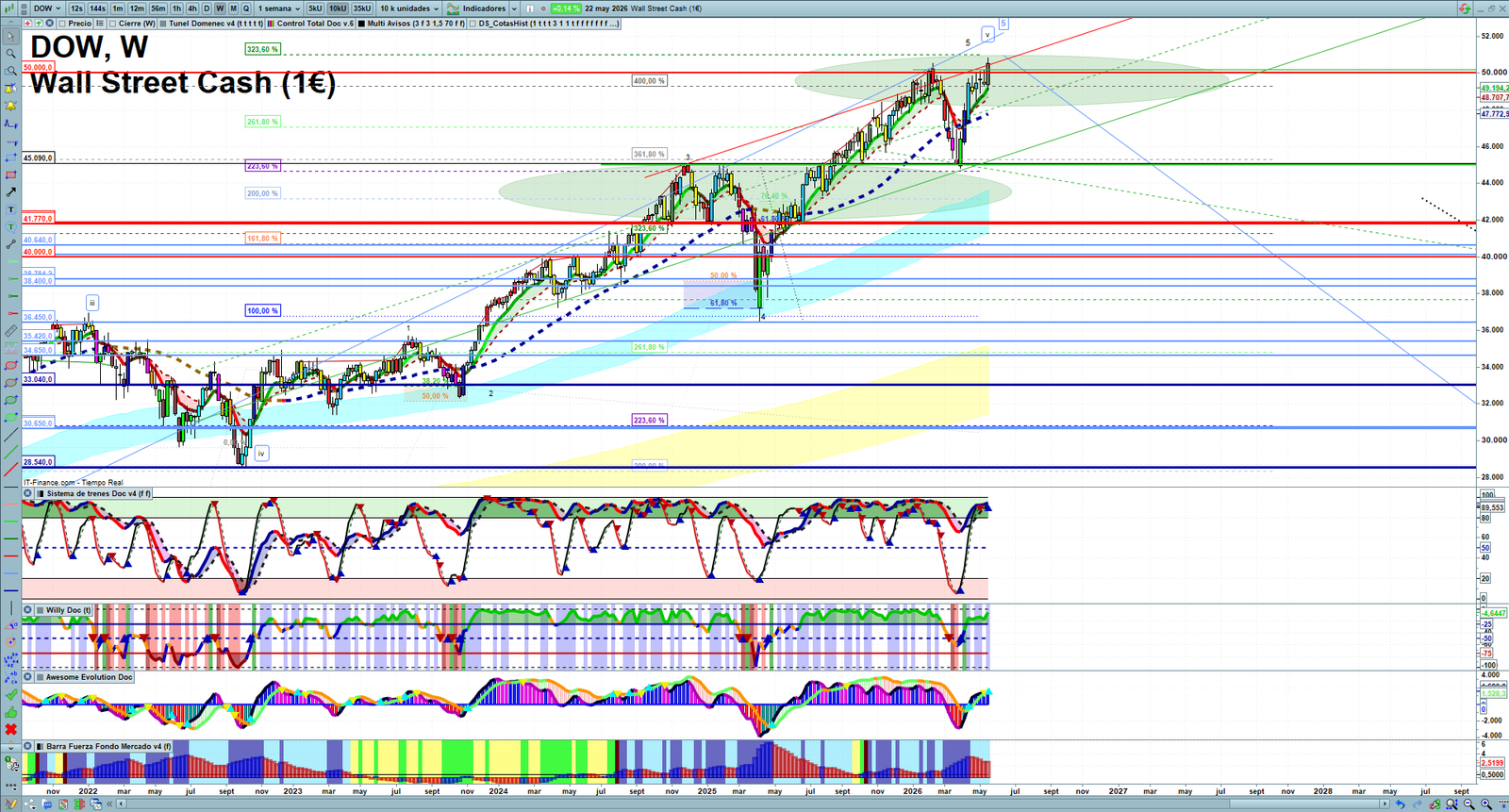
Task: Close the Sistema de trenes Doc panel
Action: tap(27, 493)
